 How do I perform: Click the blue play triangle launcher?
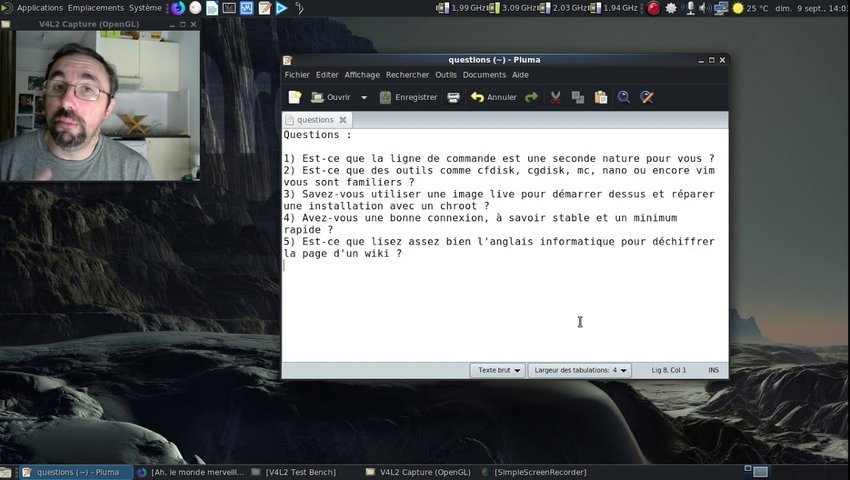point(281,8)
